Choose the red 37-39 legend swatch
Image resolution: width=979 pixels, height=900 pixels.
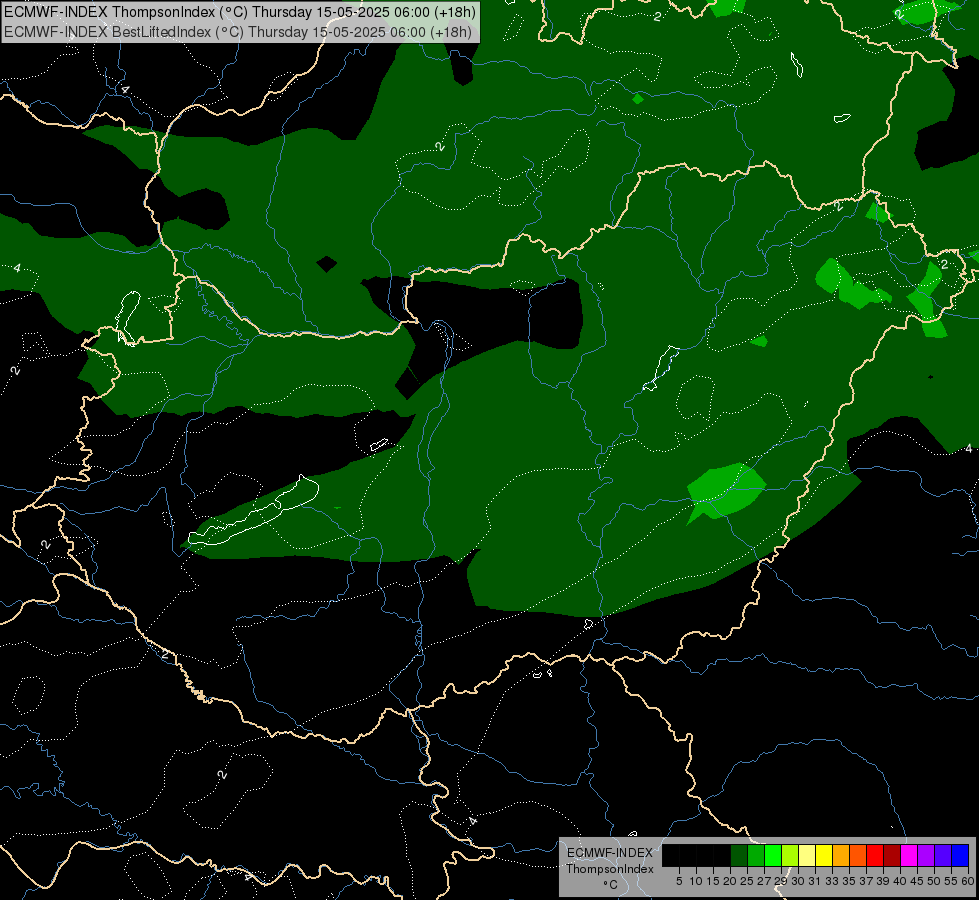[x=875, y=855]
